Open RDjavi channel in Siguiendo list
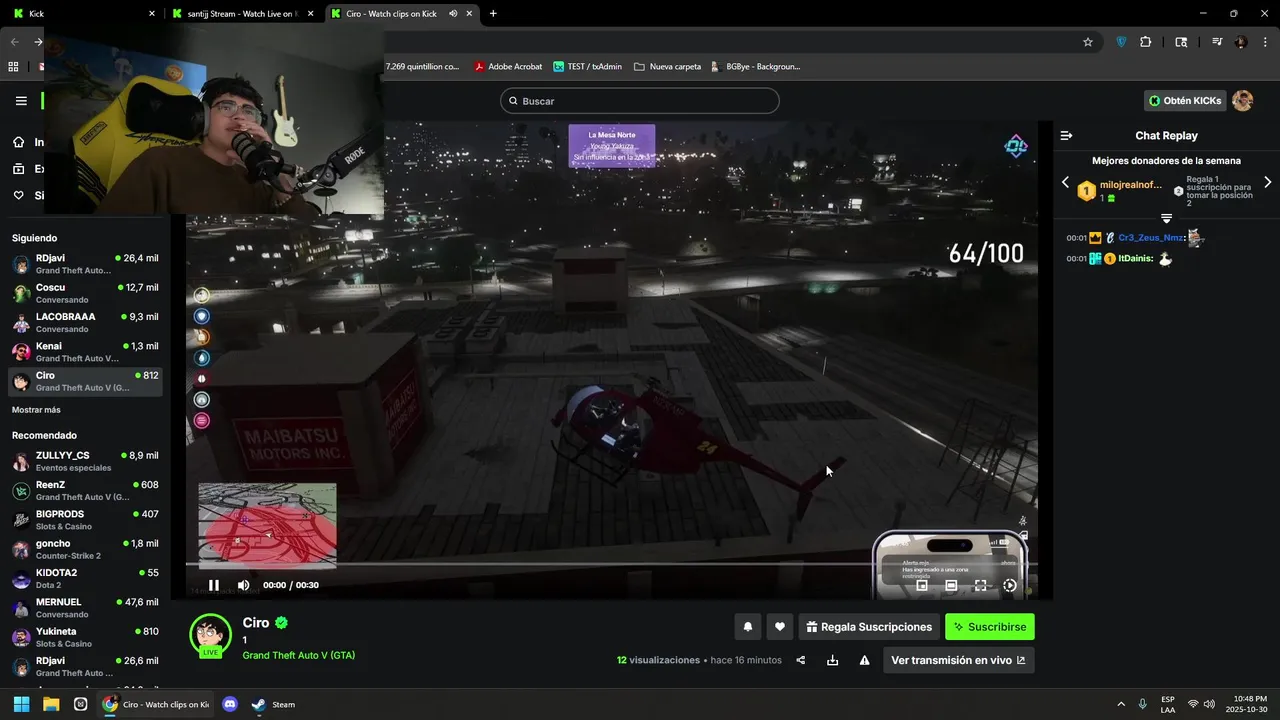 click(x=85, y=264)
